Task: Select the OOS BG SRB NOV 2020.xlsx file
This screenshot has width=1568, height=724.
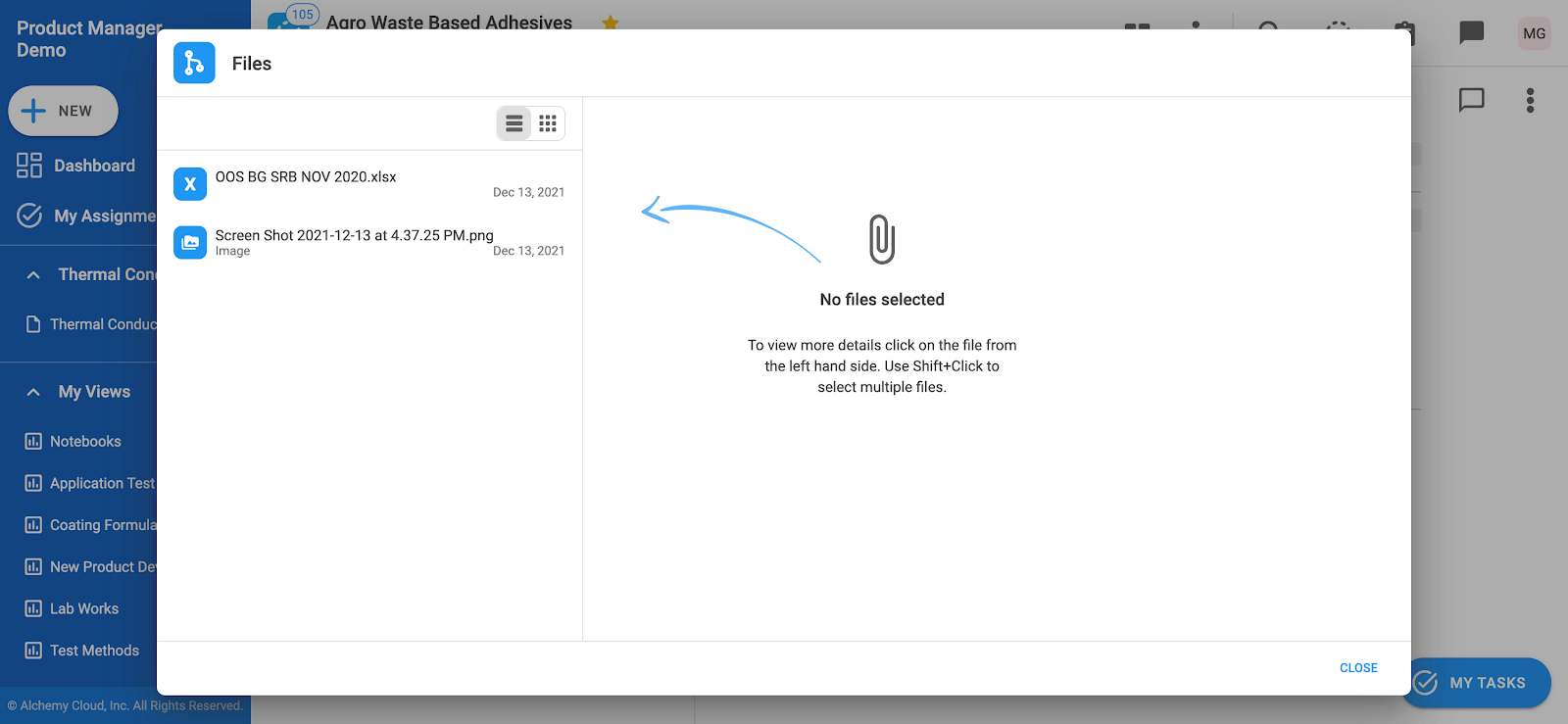Action: coord(369,184)
